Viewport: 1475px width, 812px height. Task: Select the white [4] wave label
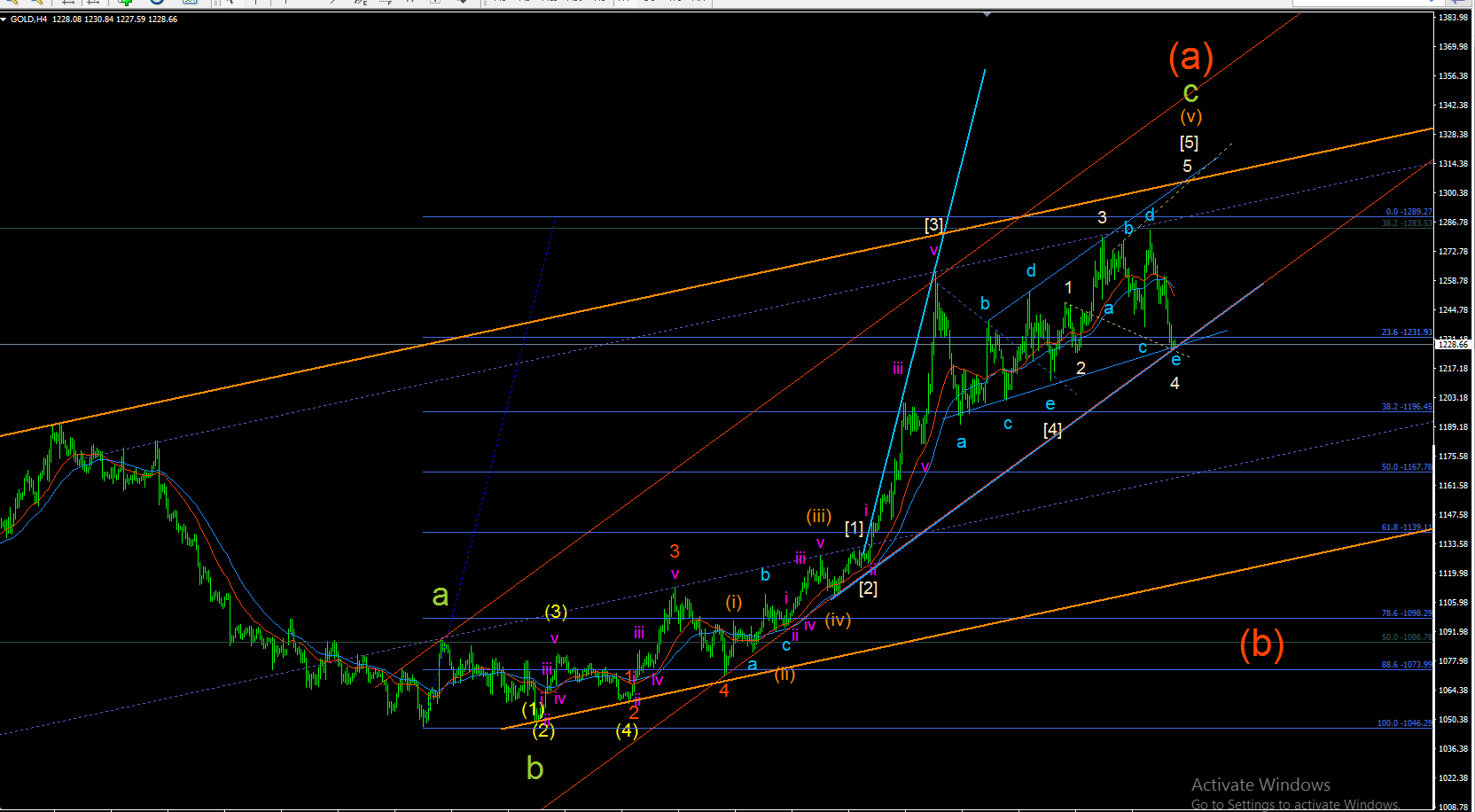1052,430
